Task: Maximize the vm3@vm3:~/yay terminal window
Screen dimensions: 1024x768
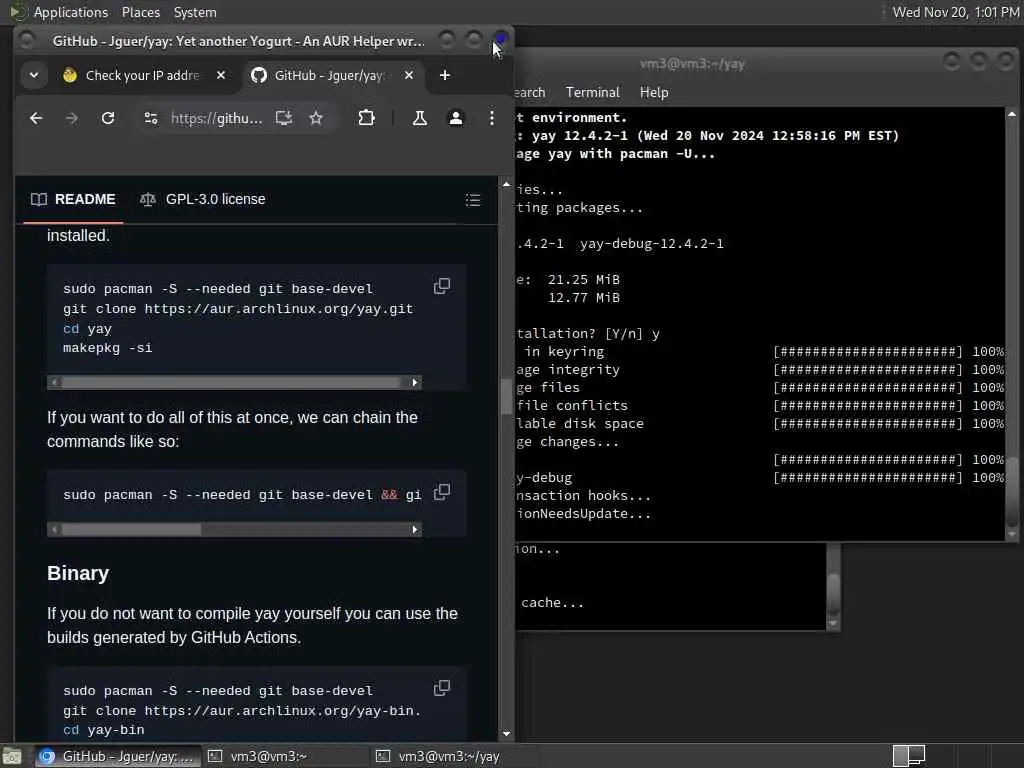Action: 978,61
